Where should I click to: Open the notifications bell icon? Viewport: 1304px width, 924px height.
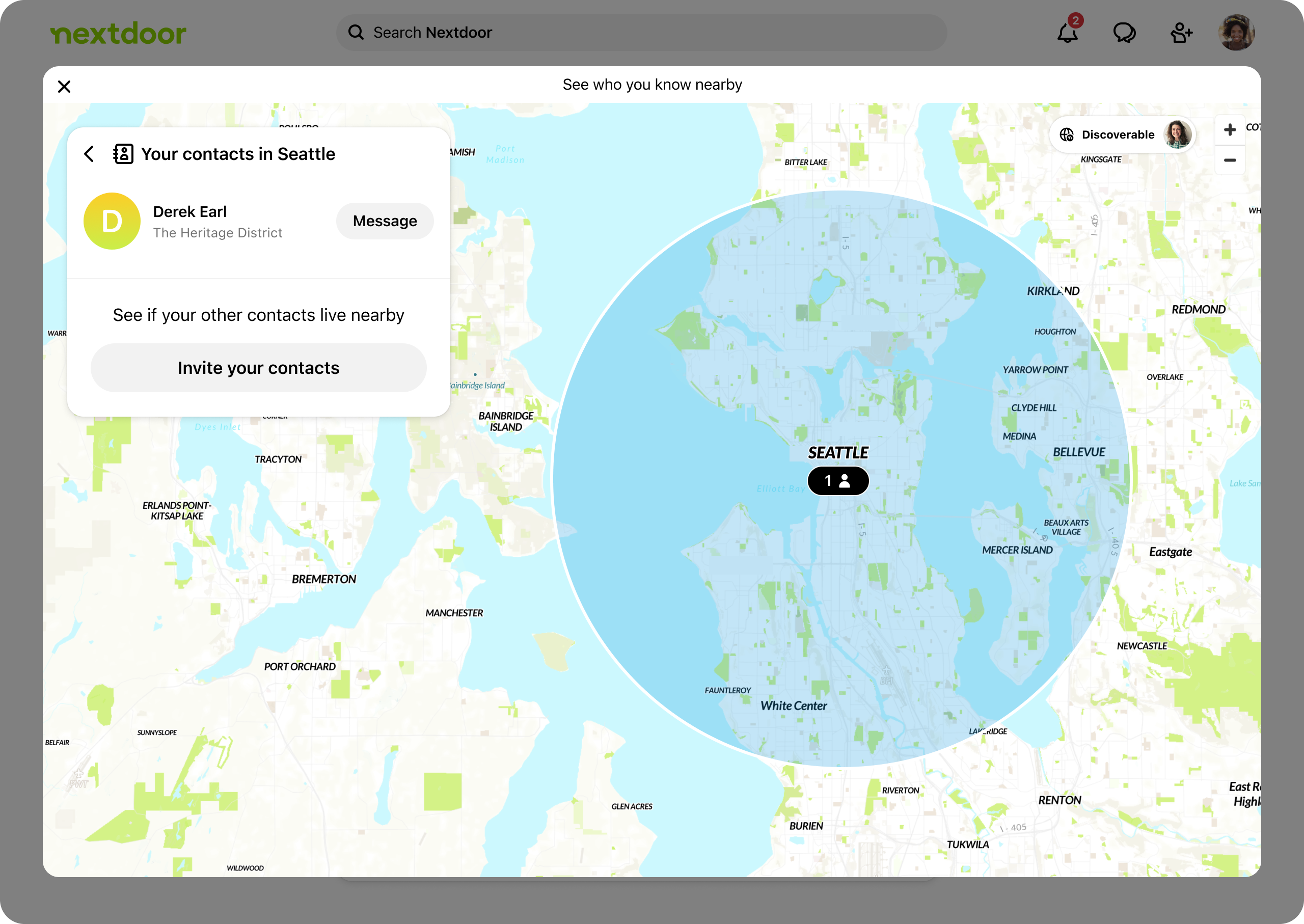(x=1067, y=33)
